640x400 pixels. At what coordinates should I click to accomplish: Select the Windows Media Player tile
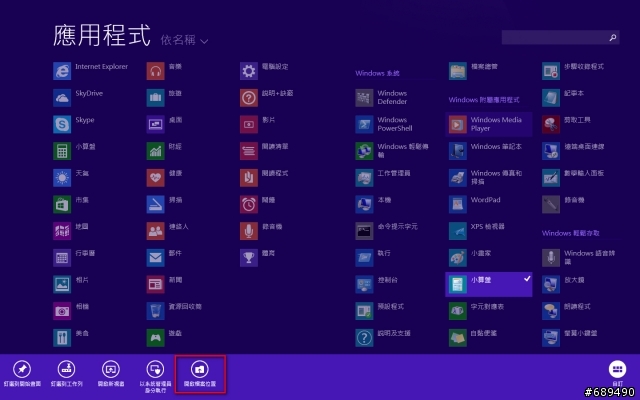(x=489, y=124)
